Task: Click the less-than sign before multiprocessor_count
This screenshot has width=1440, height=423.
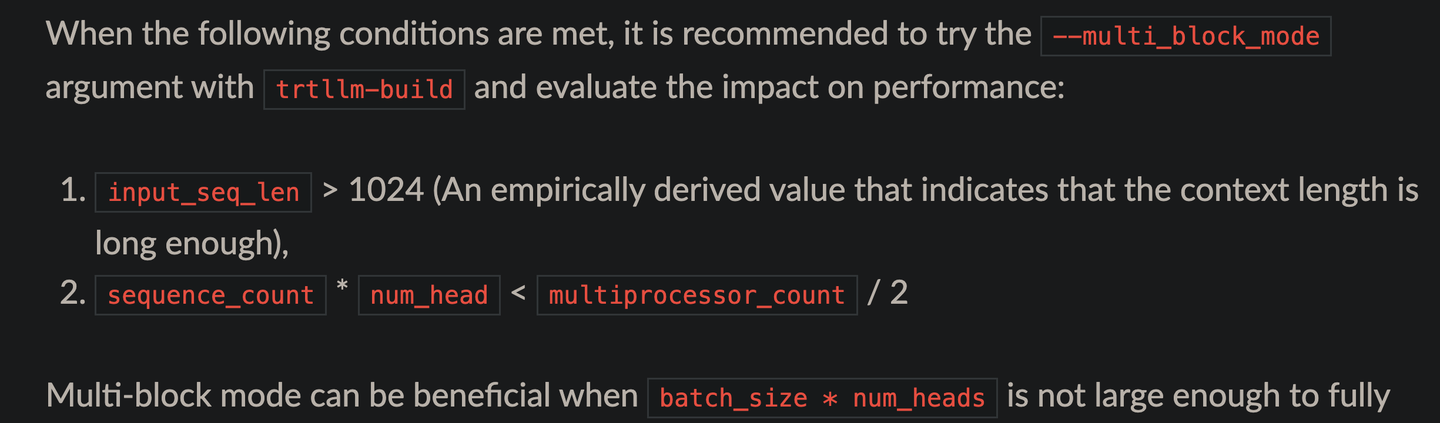Action: pyautogui.click(x=518, y=295)
